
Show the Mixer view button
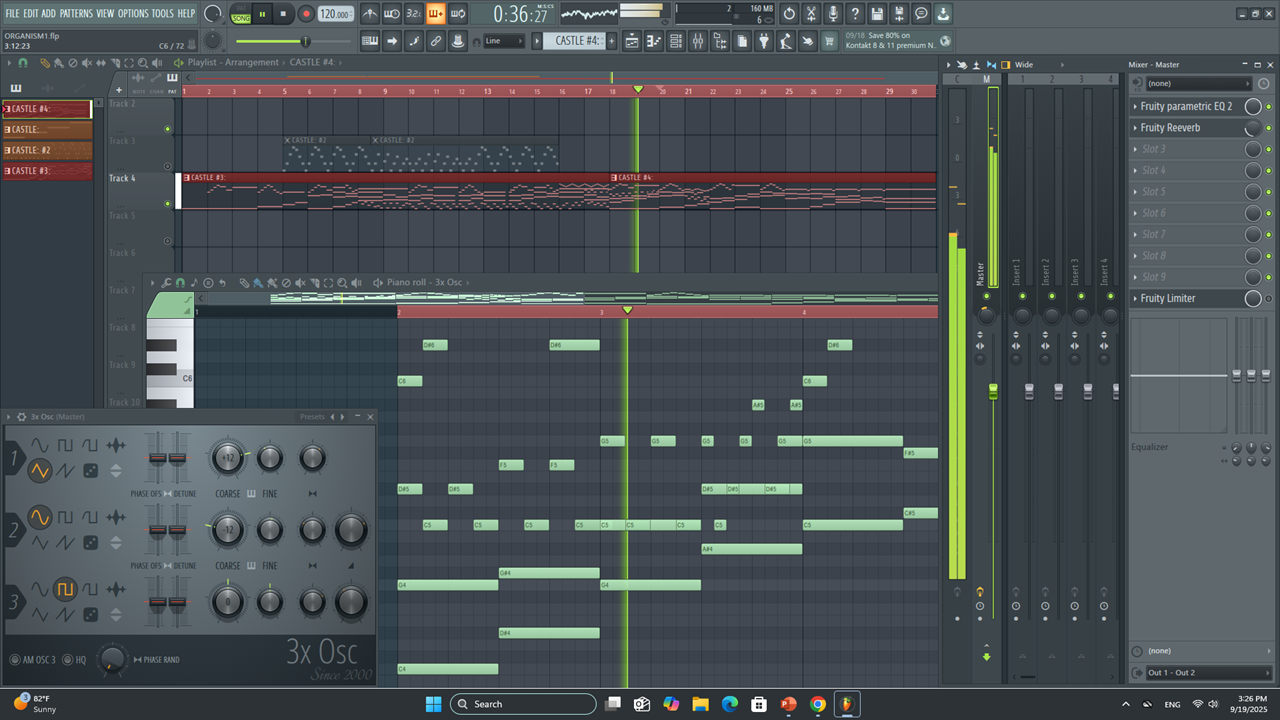click(x=698, y=41)
